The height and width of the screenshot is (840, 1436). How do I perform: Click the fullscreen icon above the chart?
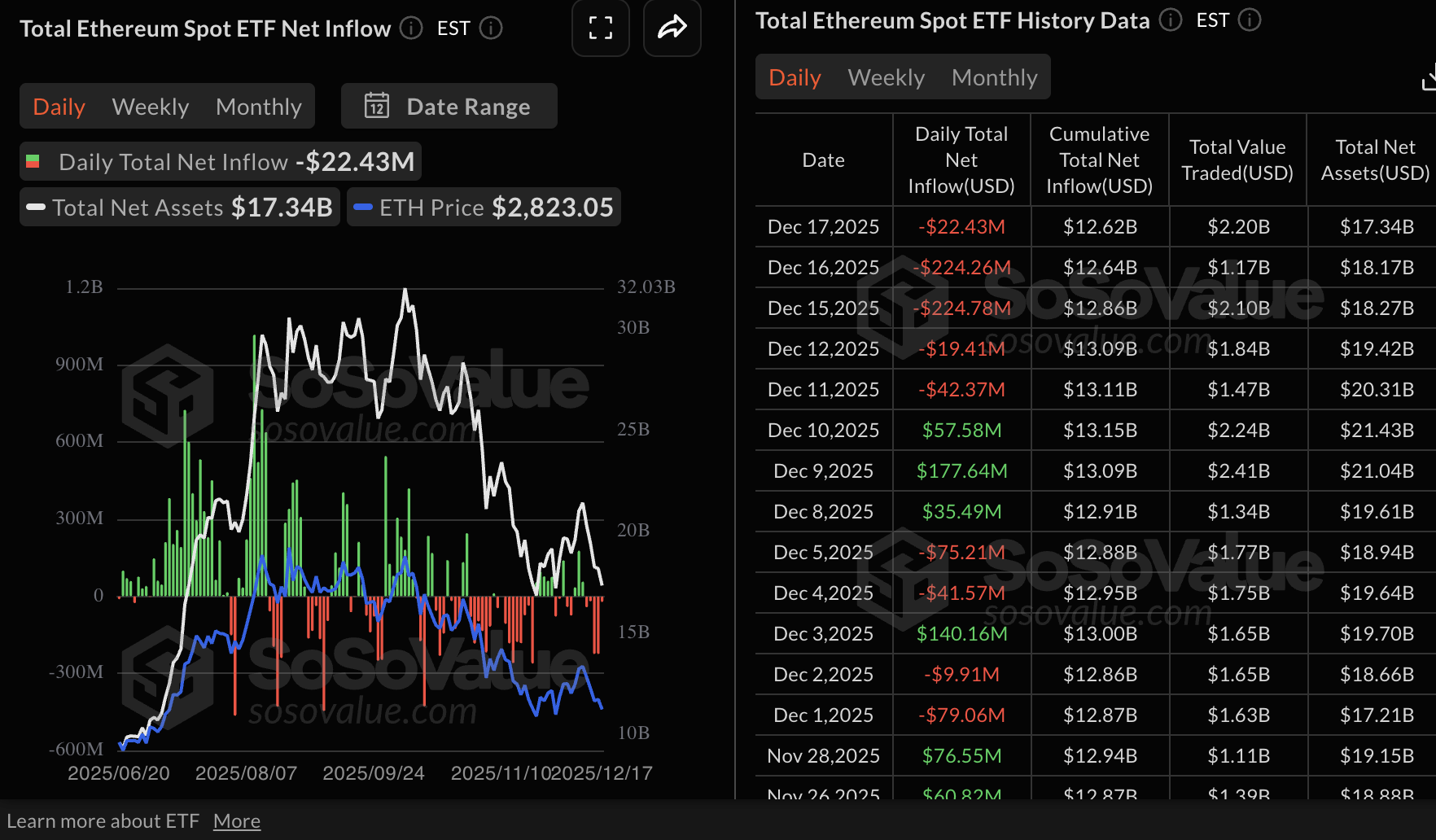pos(600,28)
